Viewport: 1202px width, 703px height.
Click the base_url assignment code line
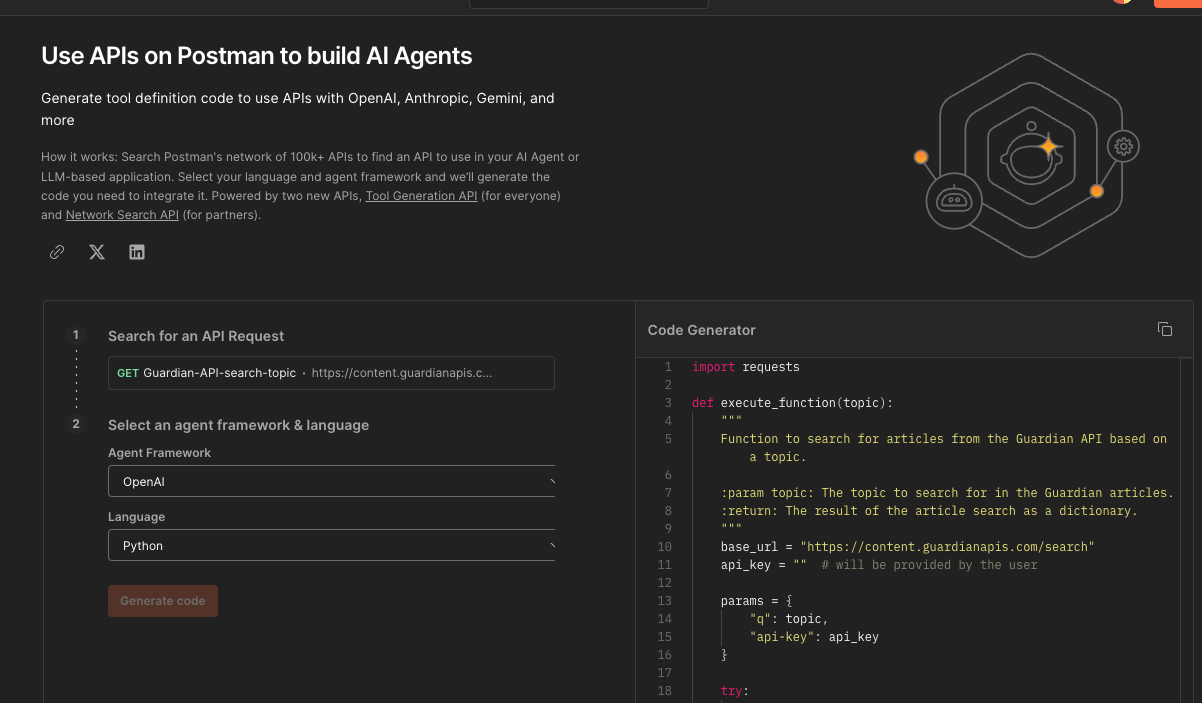click(908, 547)
